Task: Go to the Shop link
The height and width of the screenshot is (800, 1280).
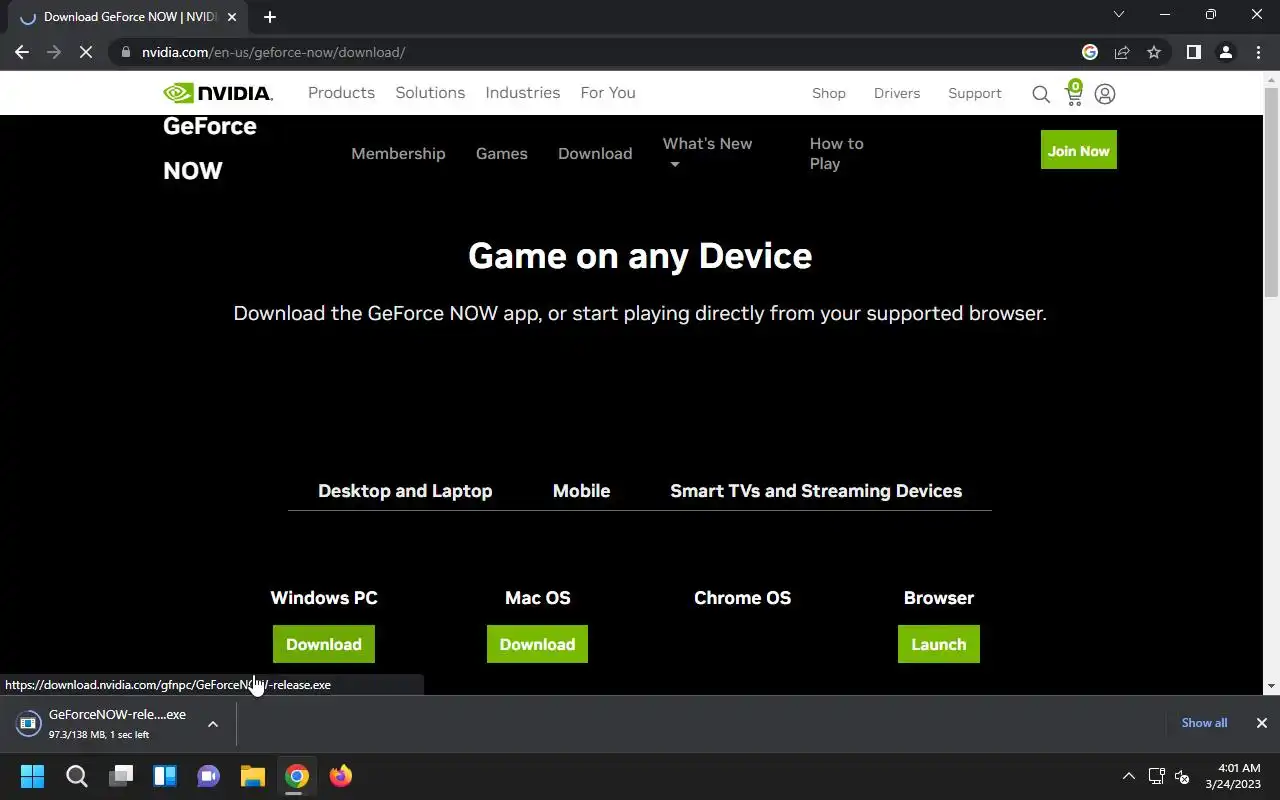Action: tap(829, 94)
